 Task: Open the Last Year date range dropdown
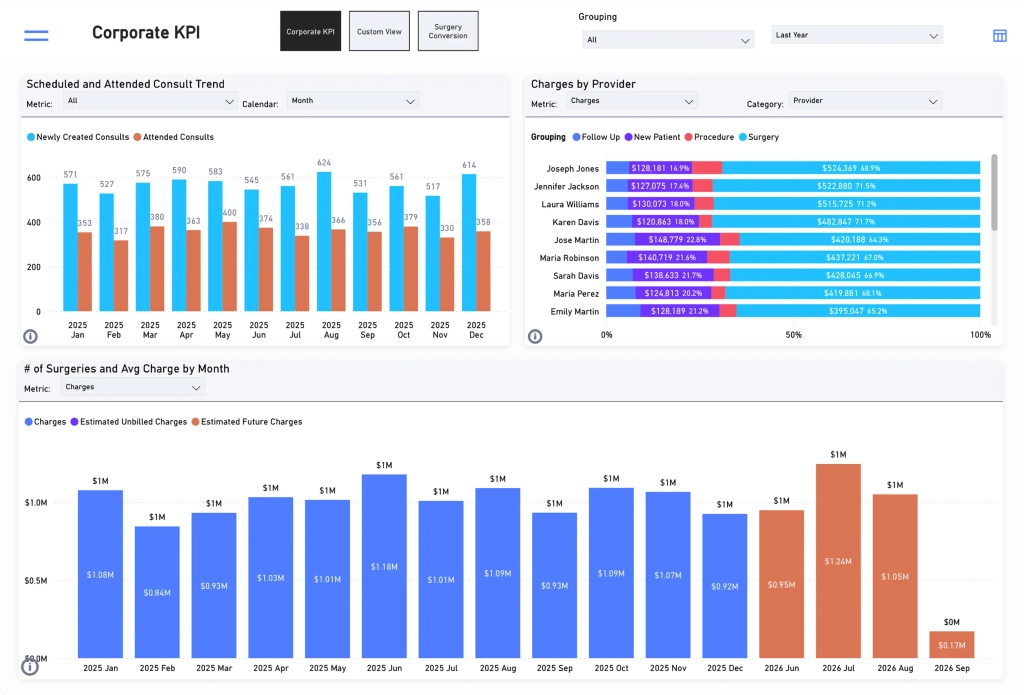tap(857, 35)
